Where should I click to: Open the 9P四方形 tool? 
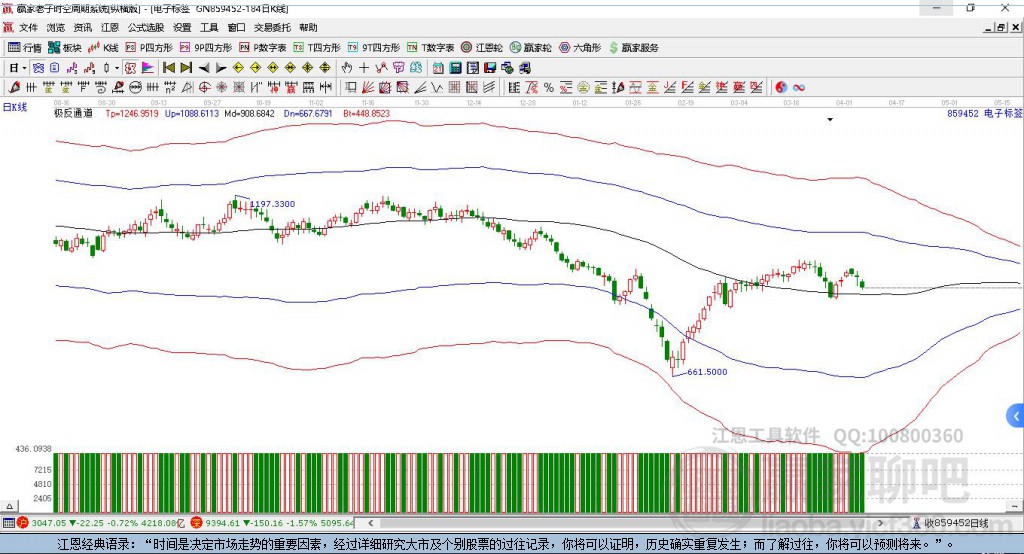click(206, 48)
